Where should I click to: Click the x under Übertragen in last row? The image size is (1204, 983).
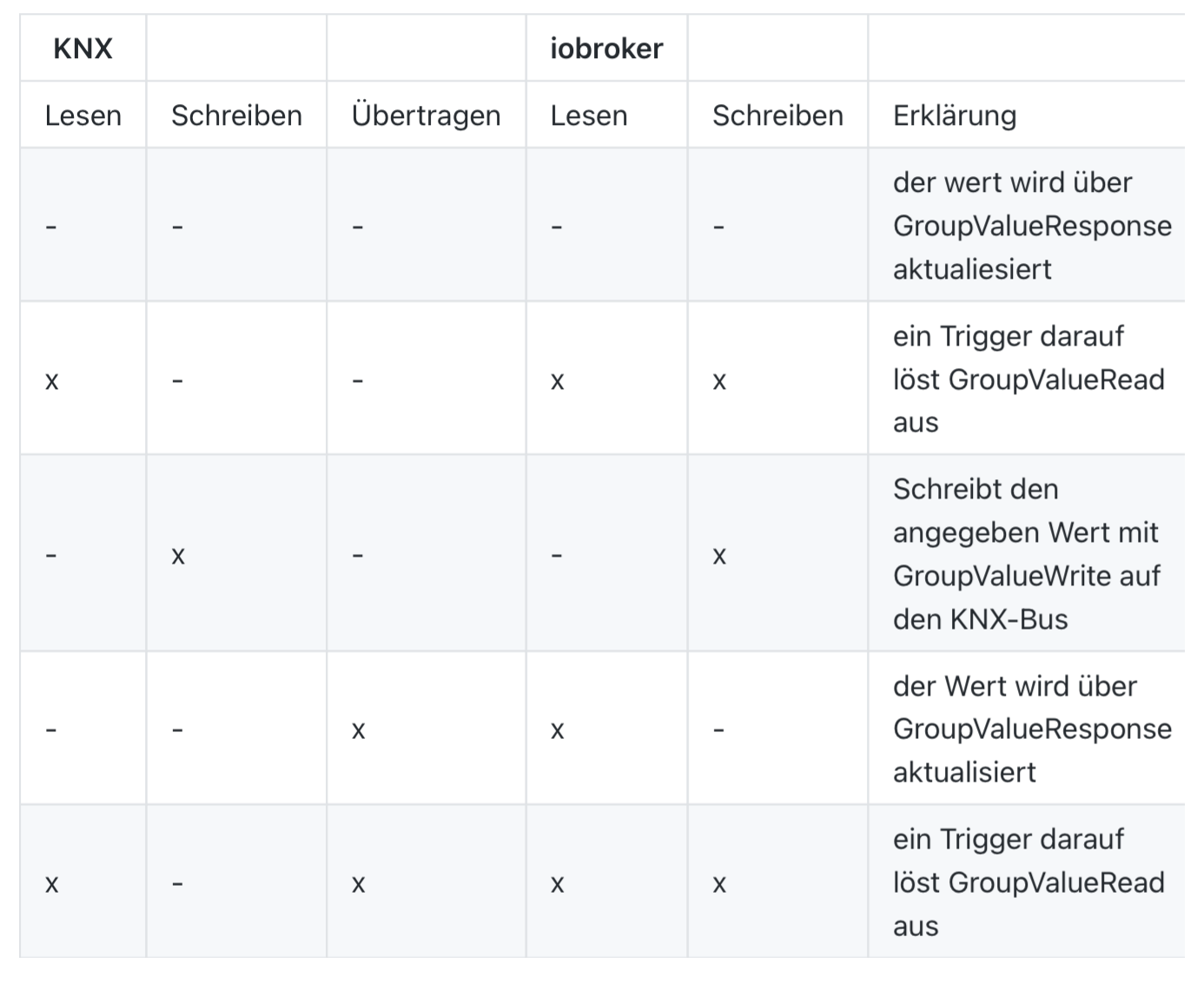click(x=359, y=885)
